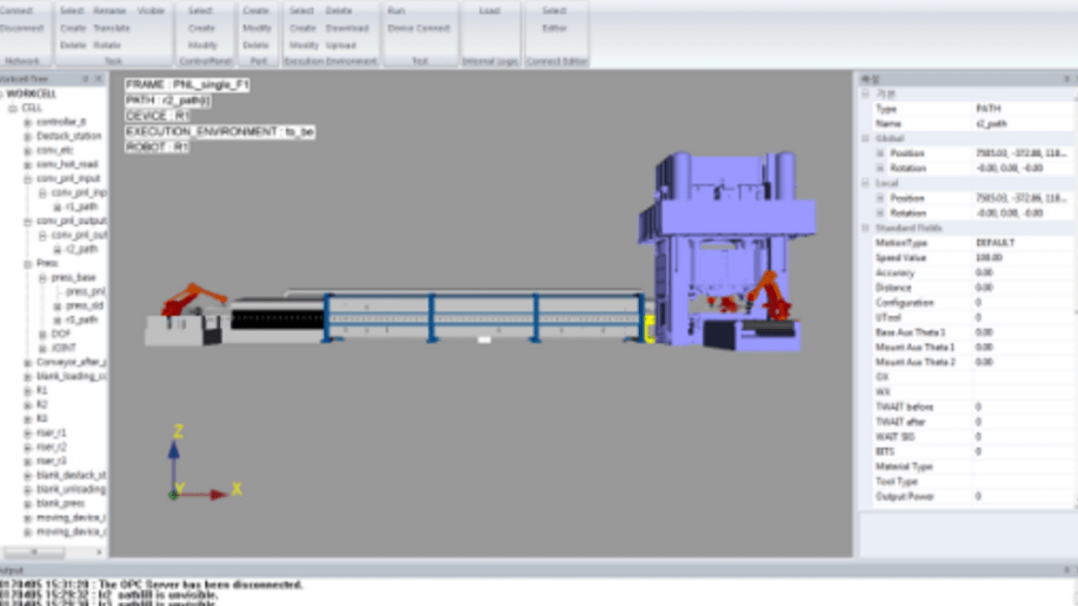
Task: Toggle Visible in the Task group
Action: pos(151,11)
